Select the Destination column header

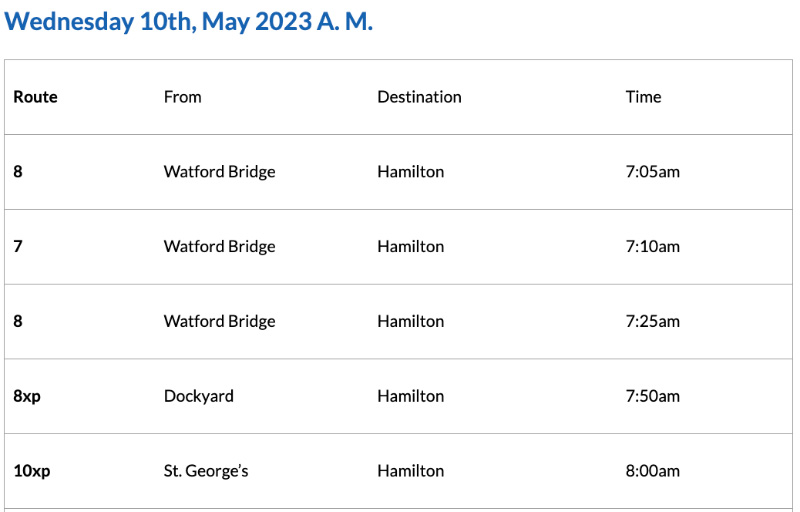tap(419, 97)
